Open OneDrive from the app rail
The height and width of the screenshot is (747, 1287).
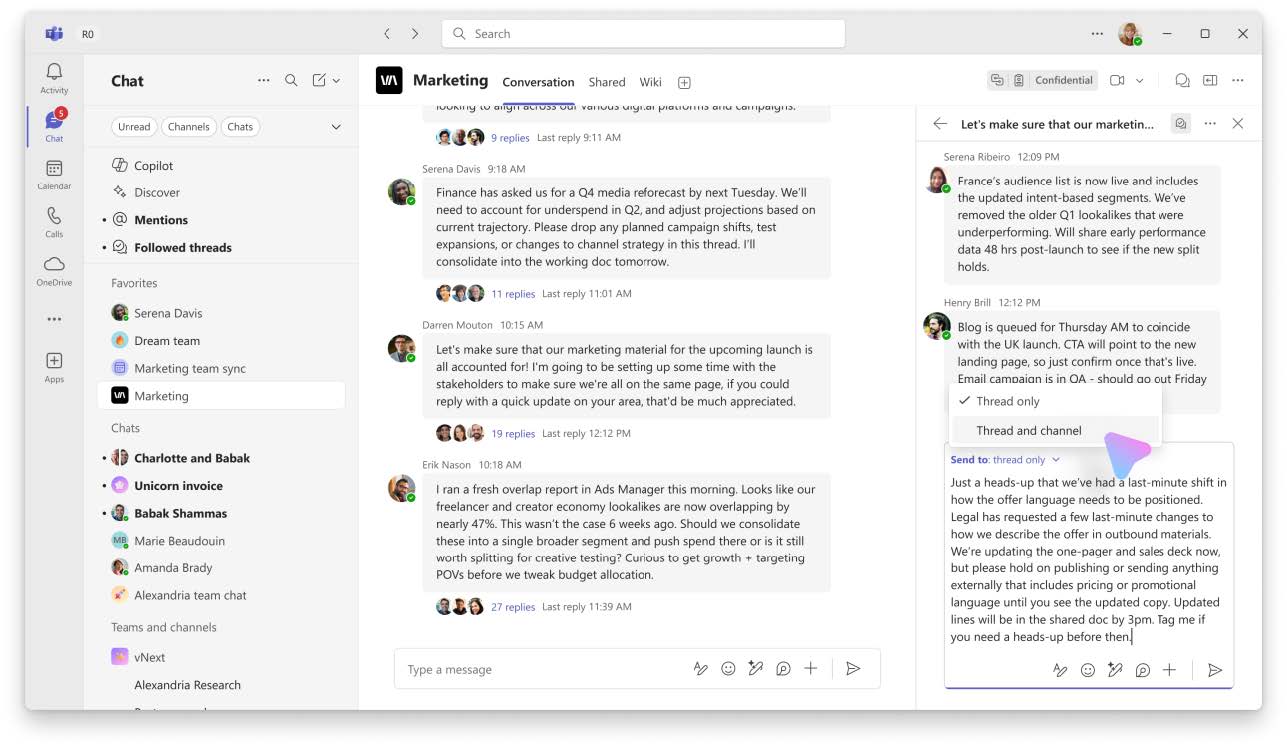(x=54, y=270)
